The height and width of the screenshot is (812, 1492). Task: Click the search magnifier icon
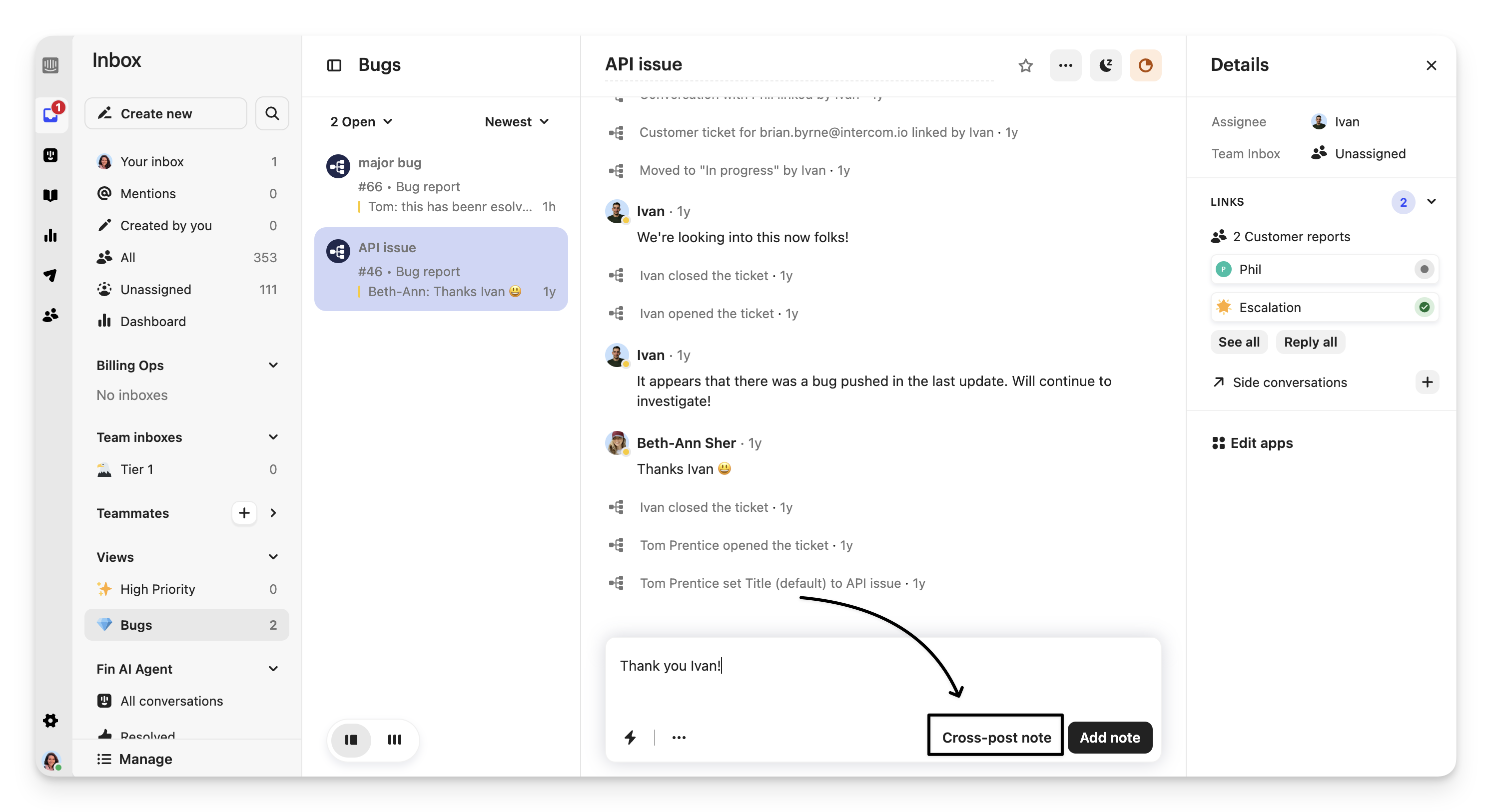272,113
